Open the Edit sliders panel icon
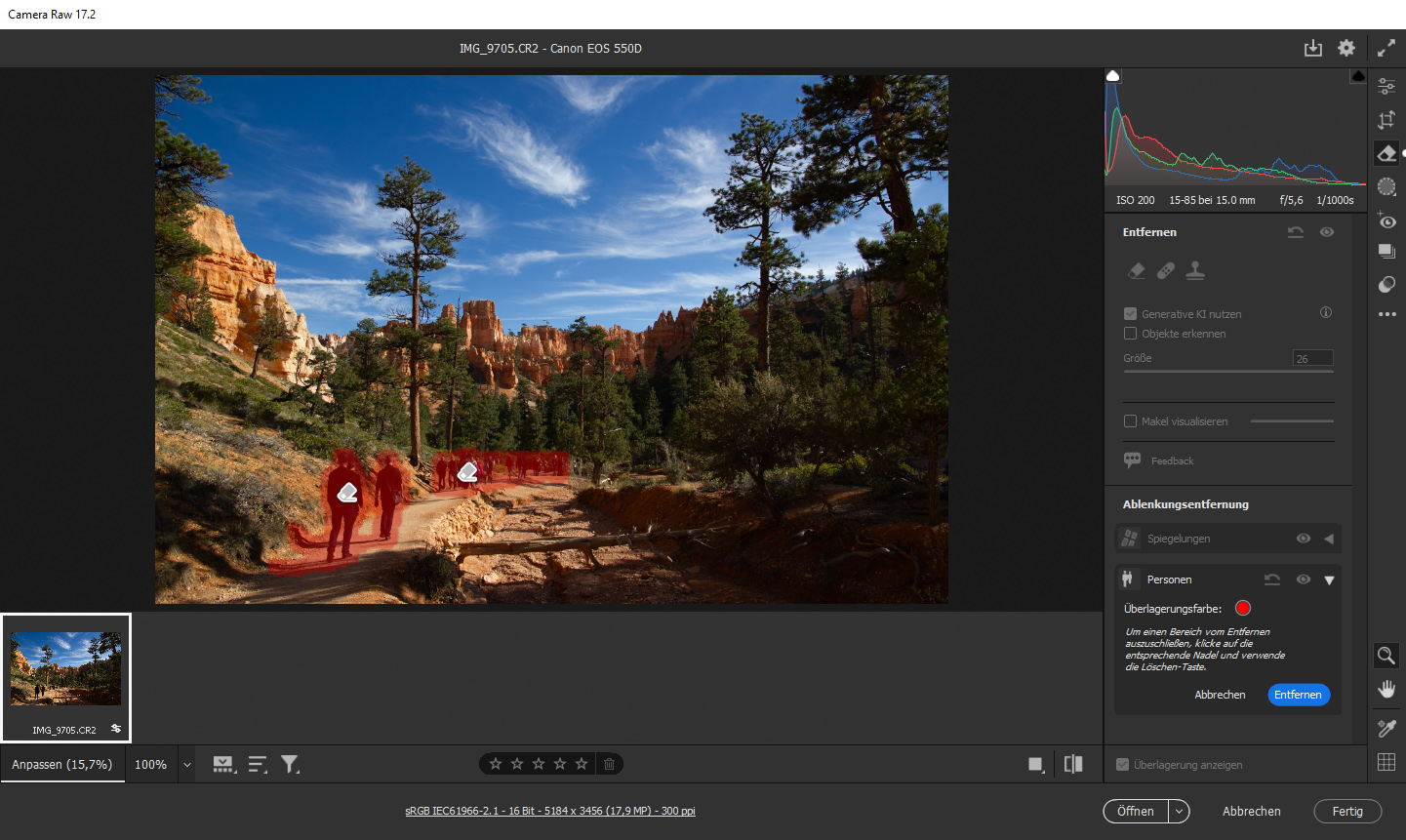1406x840 pixels. point(1386,87)
